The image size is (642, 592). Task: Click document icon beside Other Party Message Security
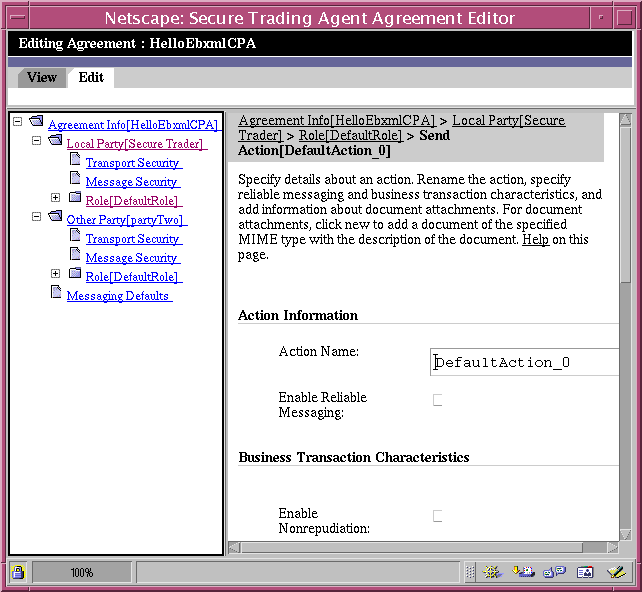pyautogui.click(x=75, y=254)
